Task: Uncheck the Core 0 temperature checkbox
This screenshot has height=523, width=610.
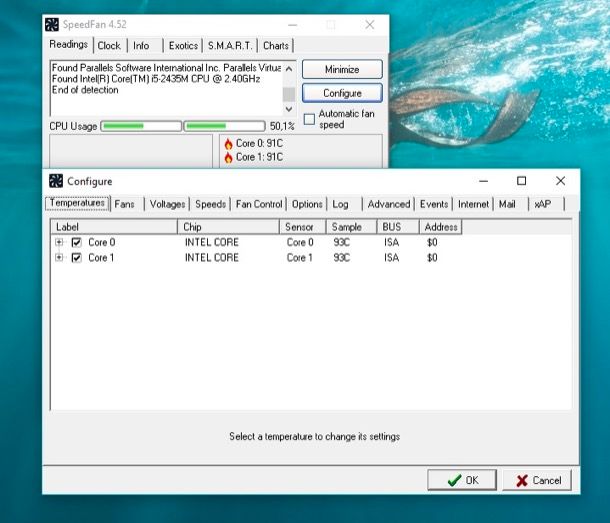Action: point(77,242)
